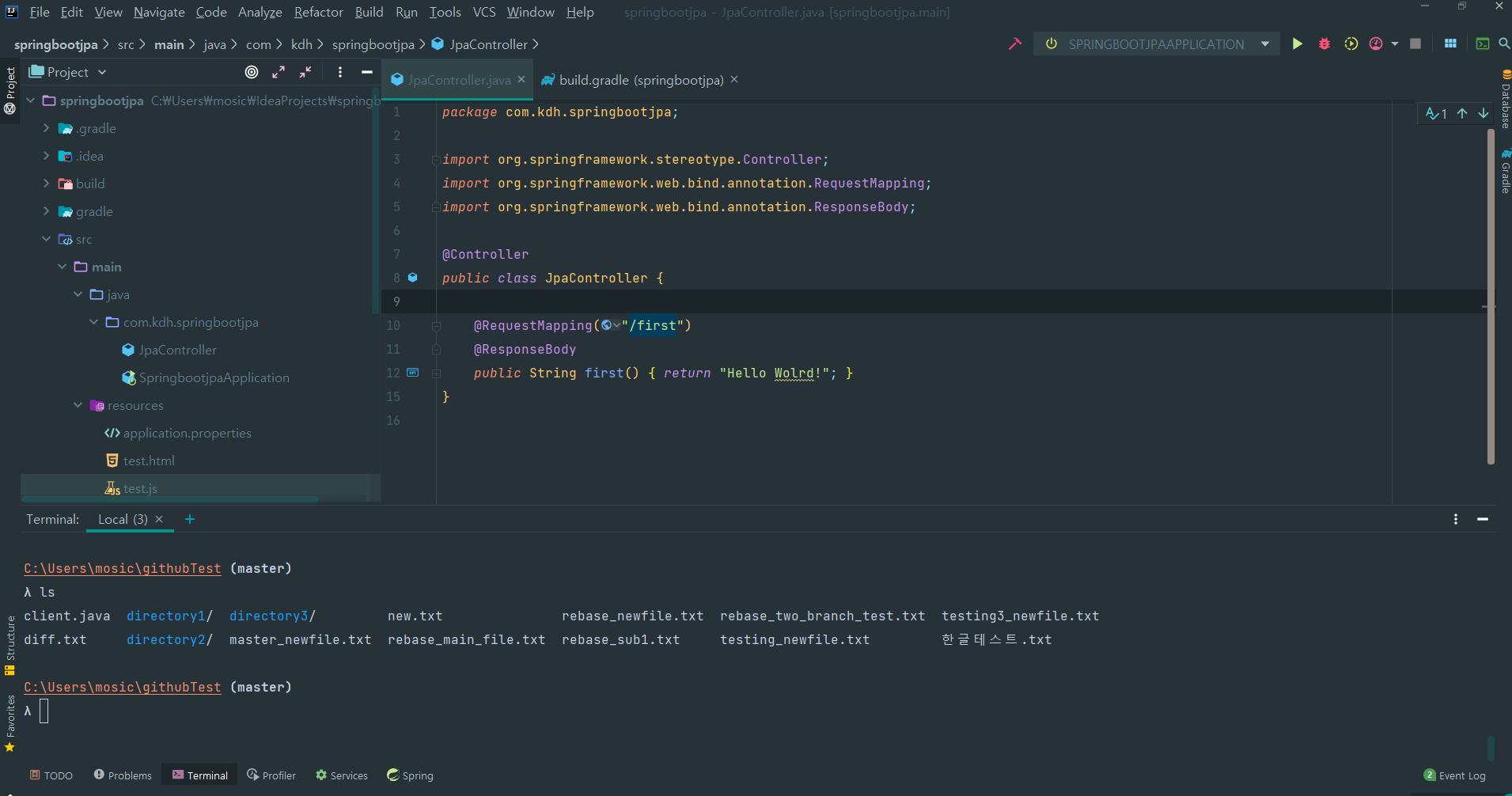
Task: Click the profiler run icon
Action: click(1376, 44)
